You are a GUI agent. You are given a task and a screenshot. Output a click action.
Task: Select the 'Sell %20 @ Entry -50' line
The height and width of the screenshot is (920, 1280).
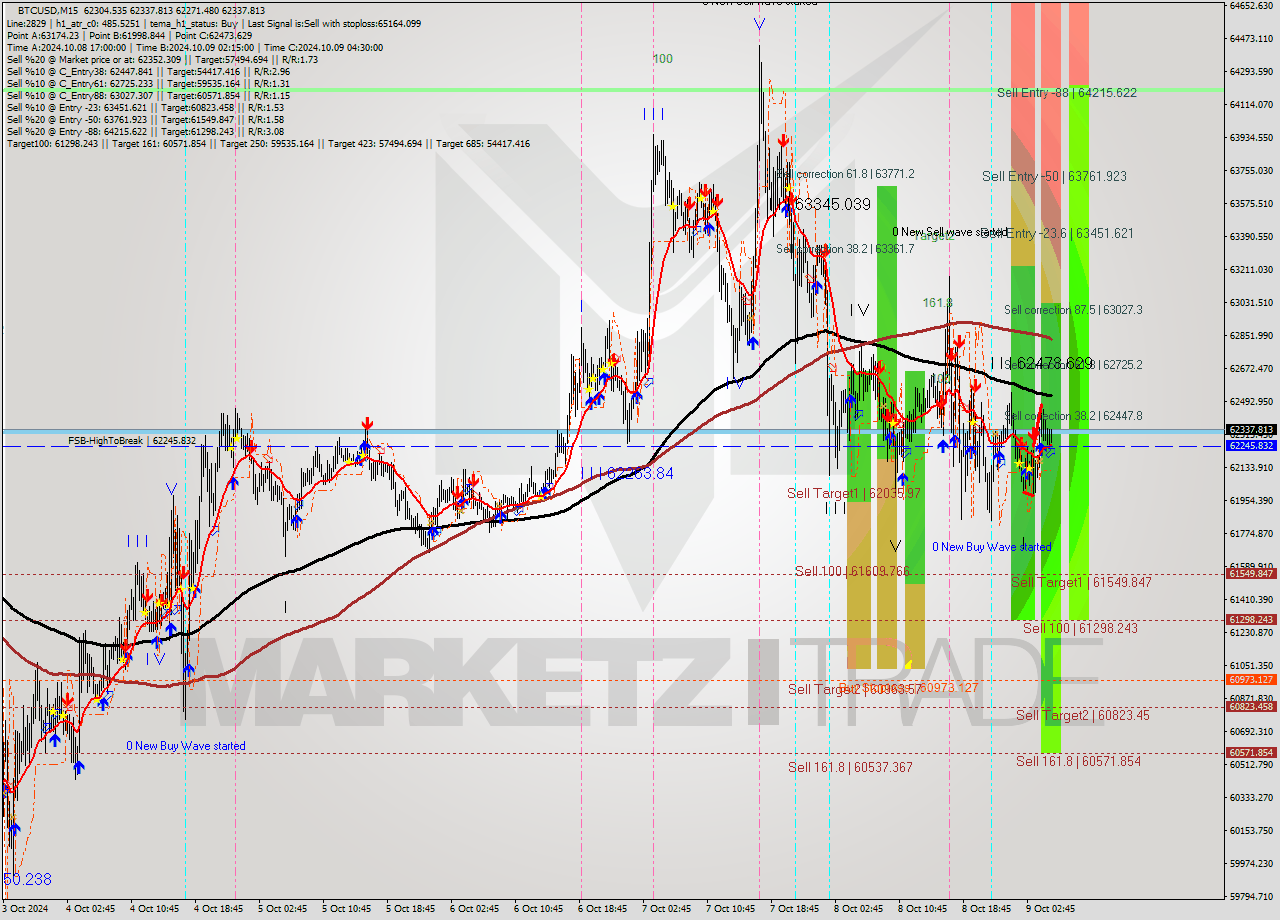click(145, 119)
